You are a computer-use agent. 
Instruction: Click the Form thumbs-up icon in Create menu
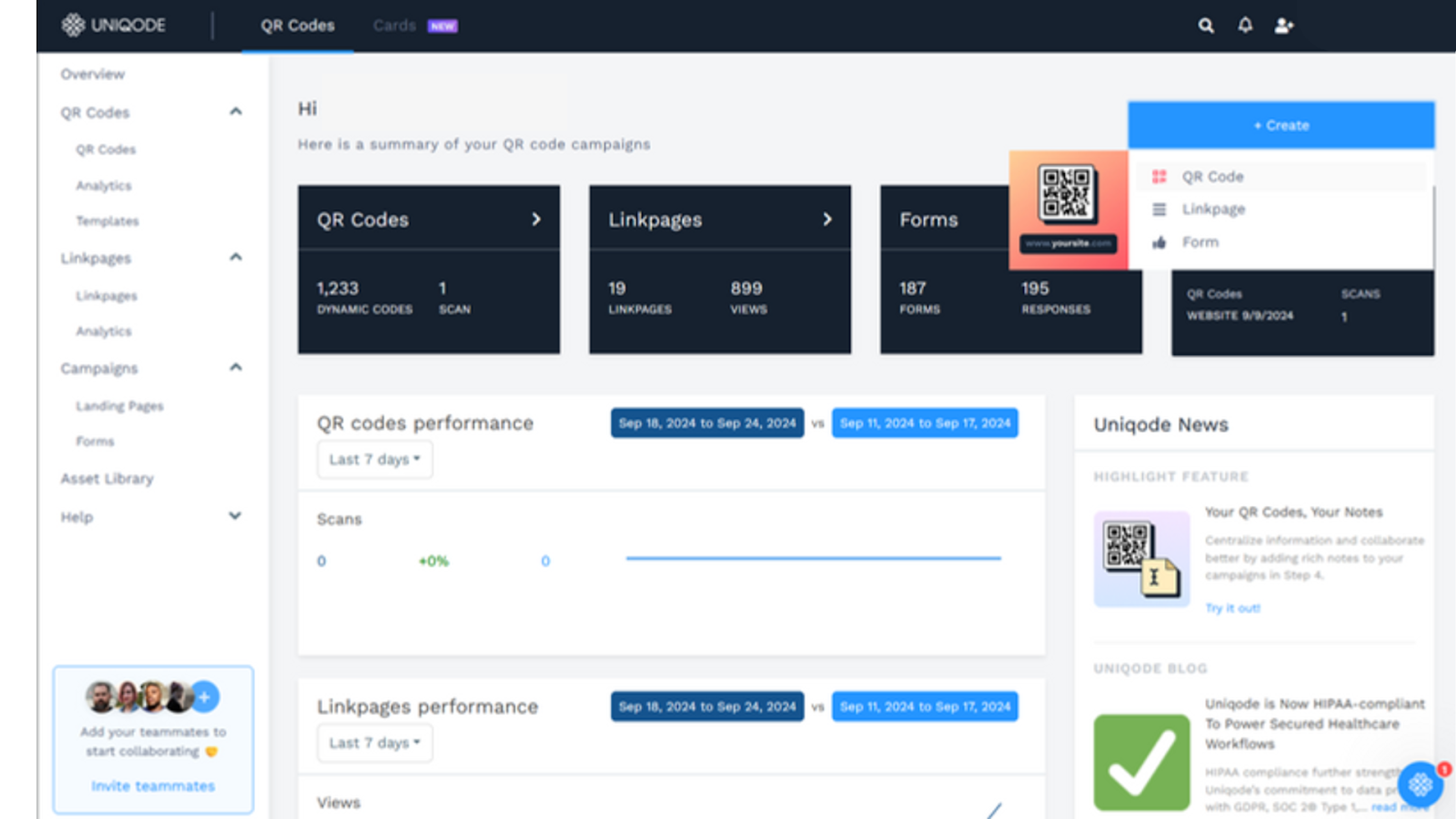(1159, 243)
